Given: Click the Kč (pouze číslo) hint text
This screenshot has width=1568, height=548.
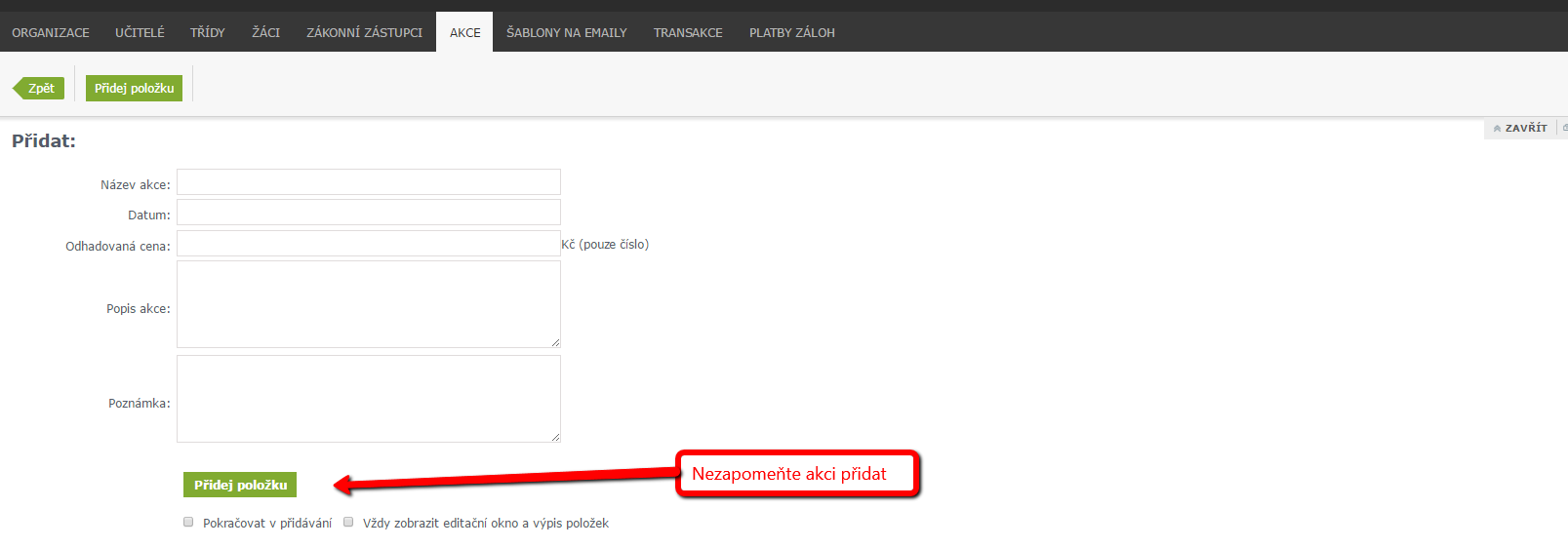Looking at the screenshot, I should (605, 244).
